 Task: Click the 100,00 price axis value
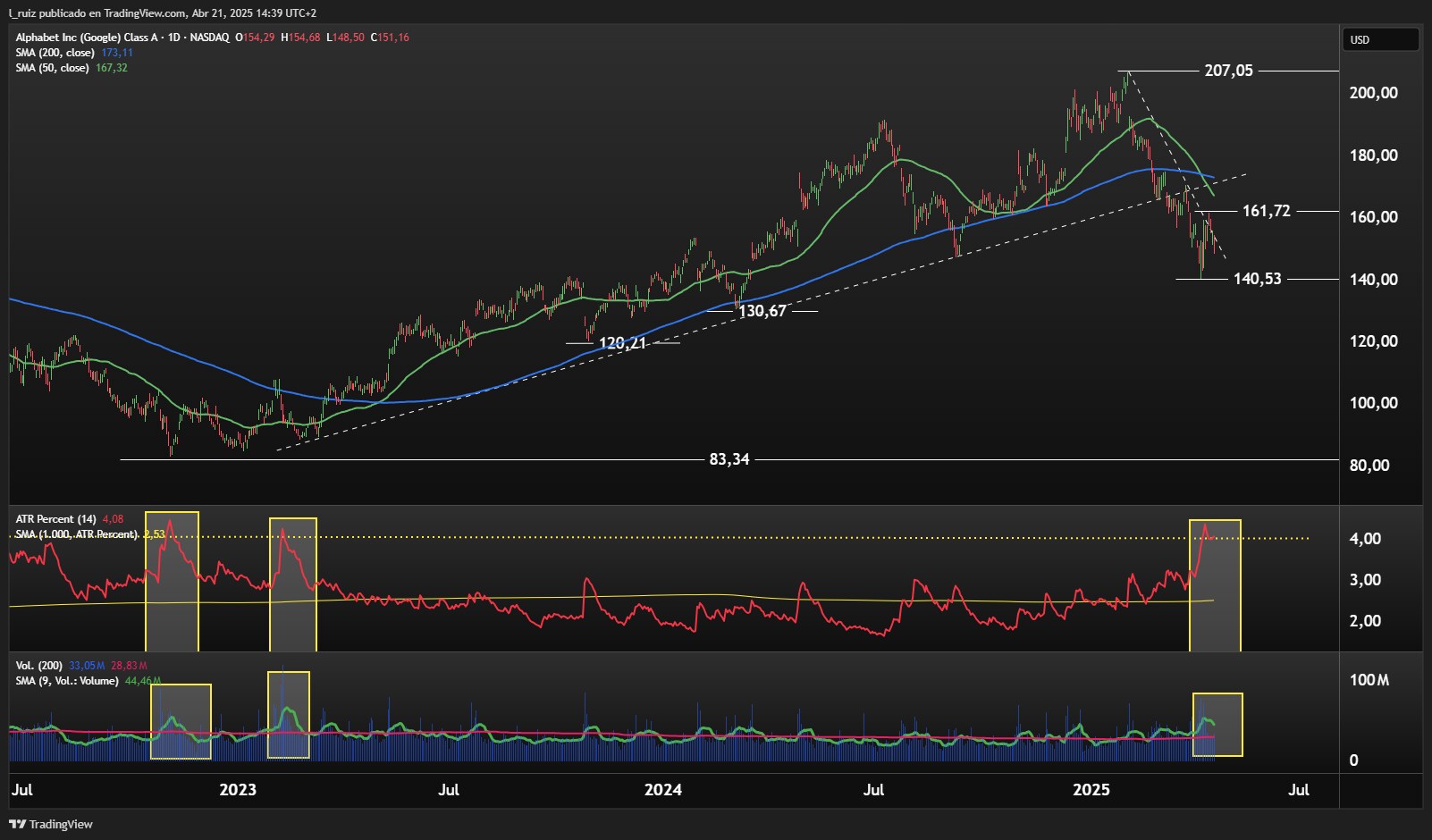pos(1373,403)
